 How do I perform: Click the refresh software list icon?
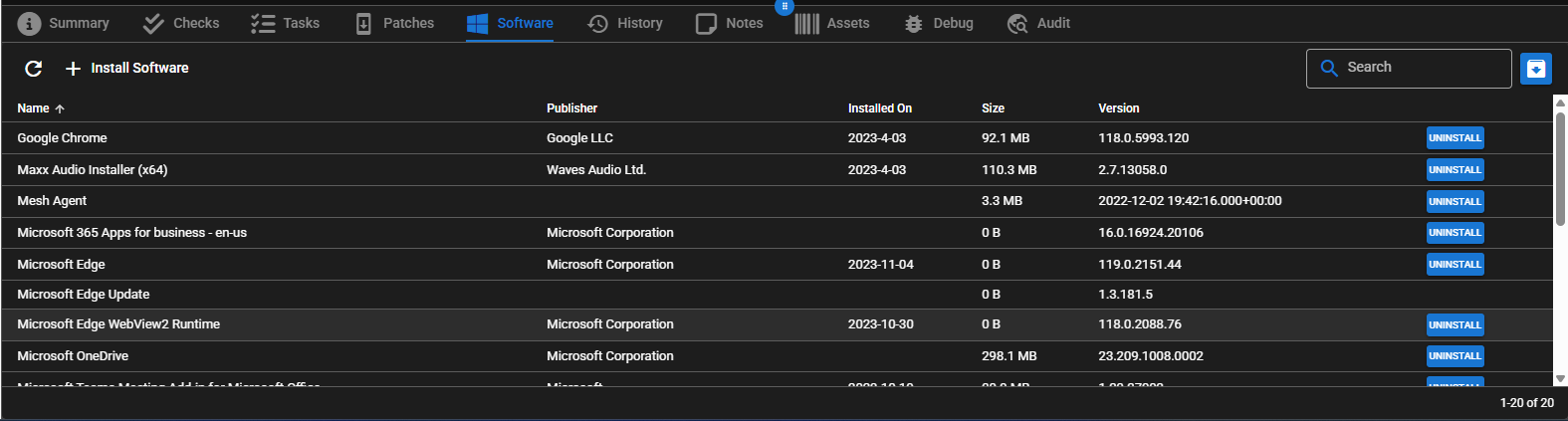pos(34,68)
